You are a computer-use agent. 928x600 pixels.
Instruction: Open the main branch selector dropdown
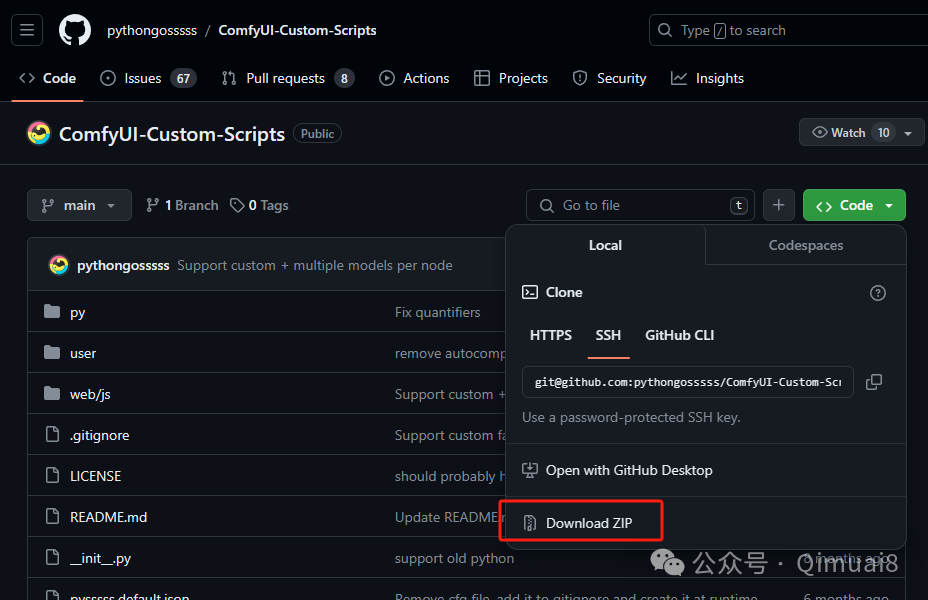pos(79,205)
